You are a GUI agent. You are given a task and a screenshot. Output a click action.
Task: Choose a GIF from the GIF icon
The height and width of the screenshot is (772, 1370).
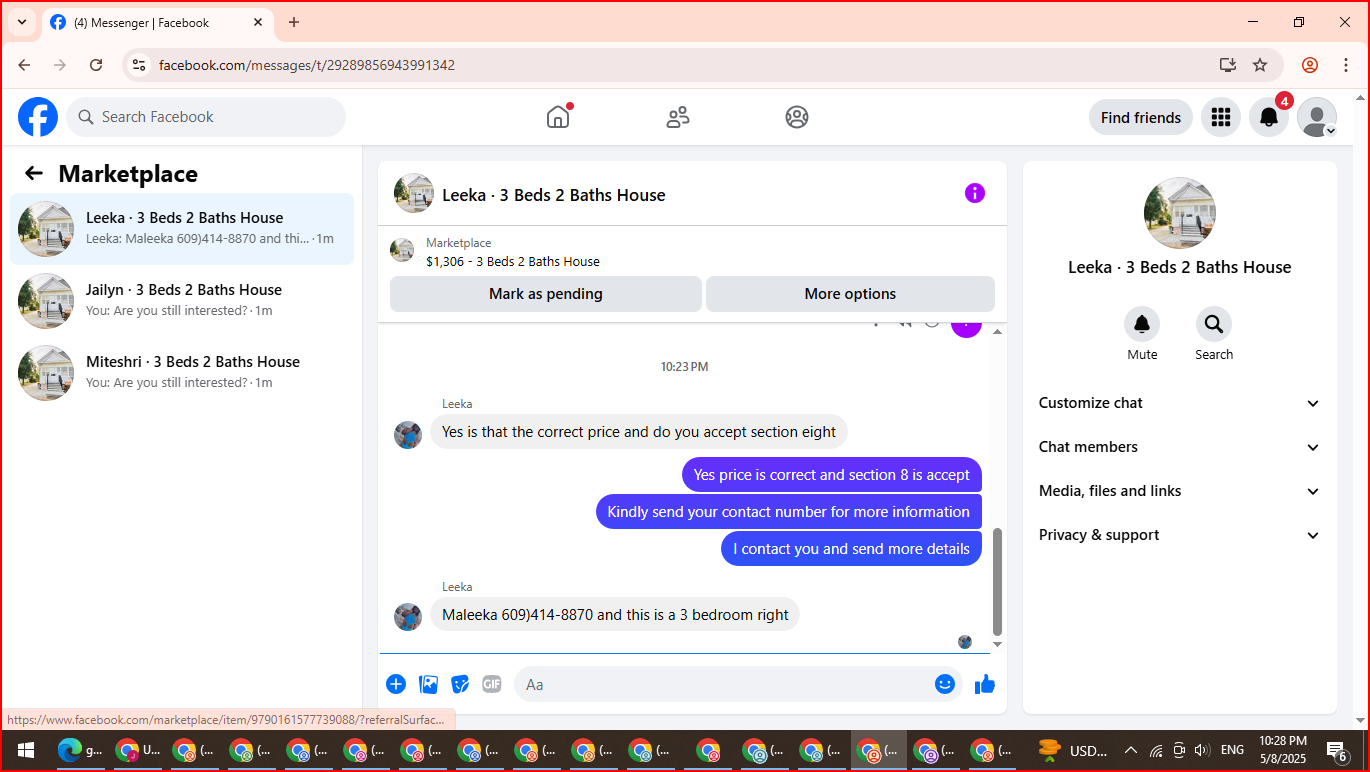pos(492,684)
